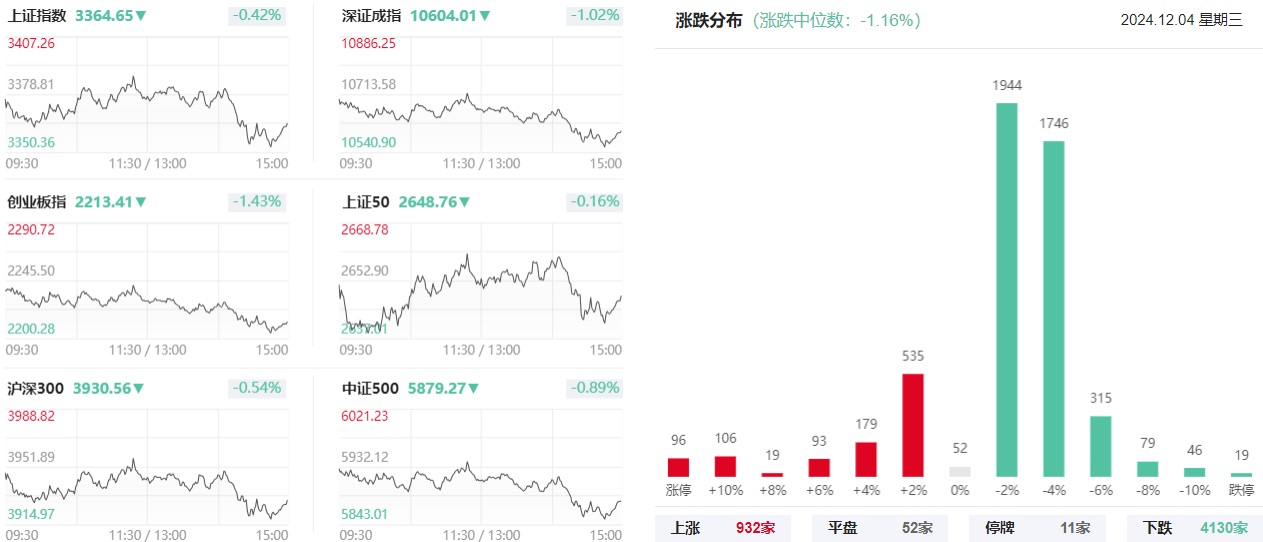
Task: Select the 上涨 932家 summary box
Action: tap(723, 528)
